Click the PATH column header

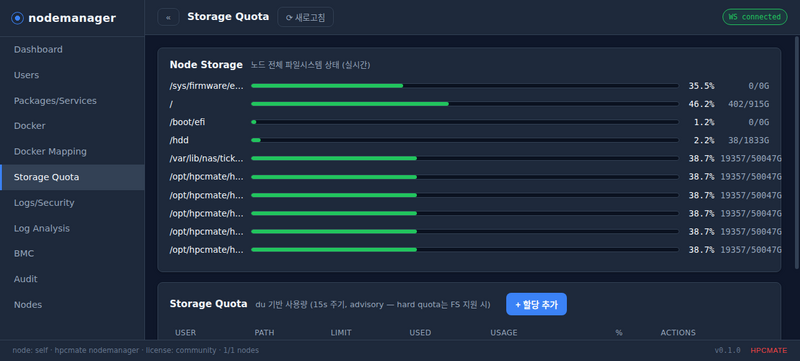264,332
